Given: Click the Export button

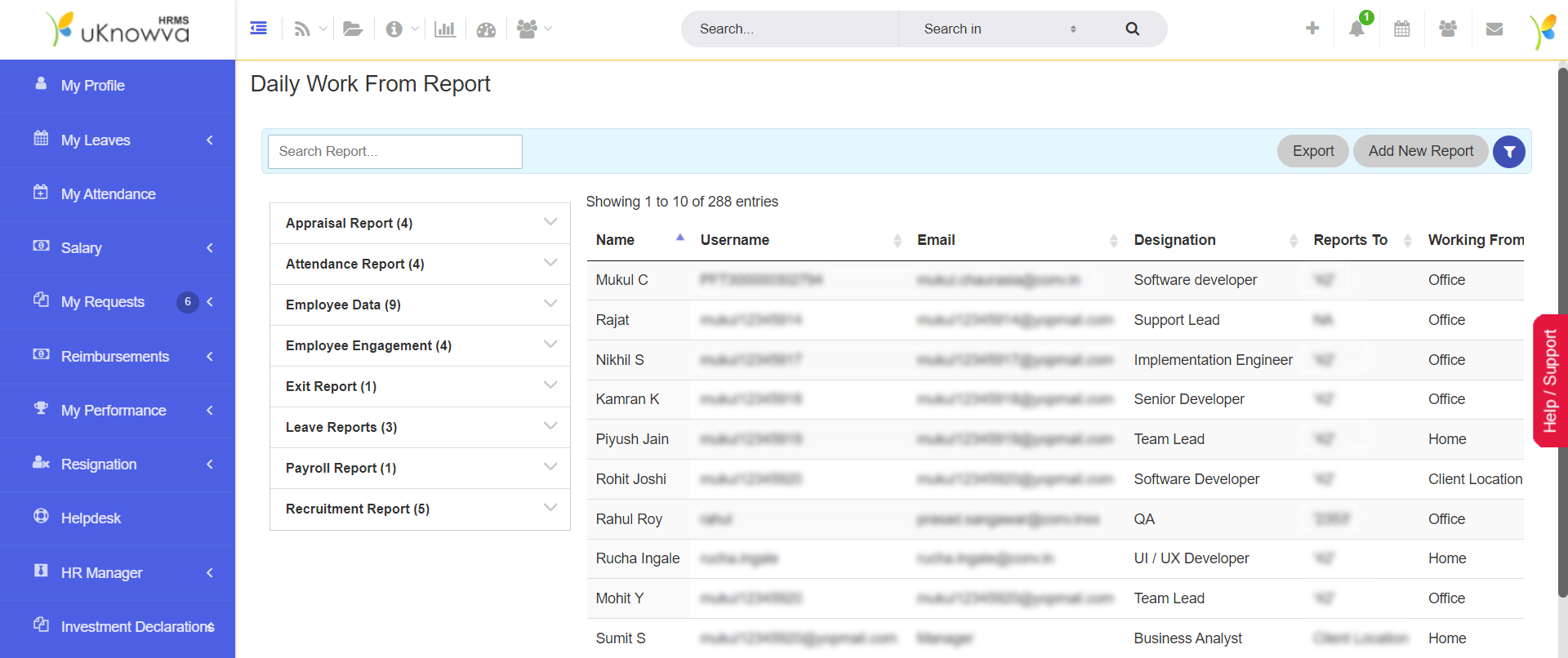Looking at the screenshot, I should point(1312,151).
